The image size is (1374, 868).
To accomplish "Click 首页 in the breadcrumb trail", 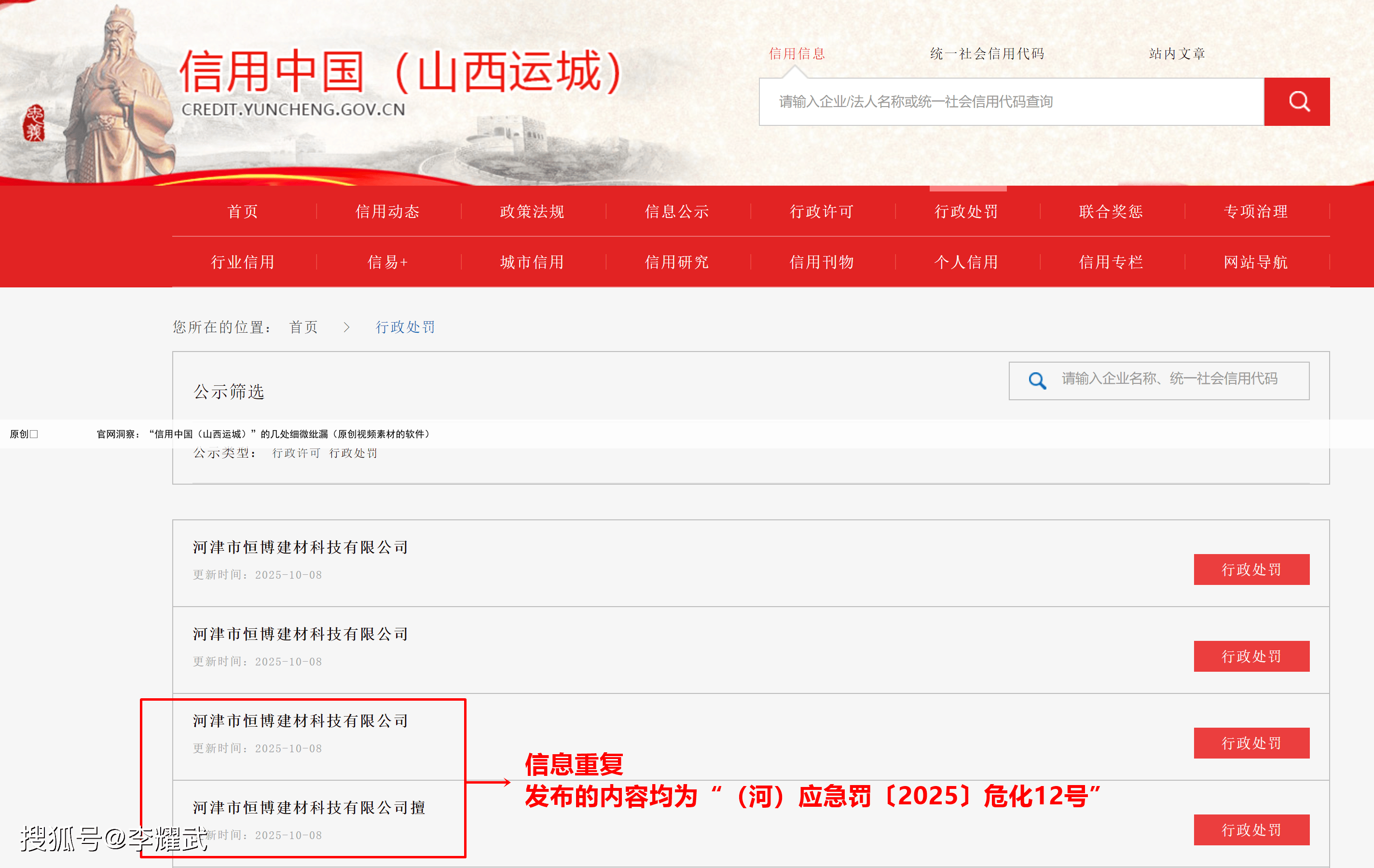I will (303, 327).
